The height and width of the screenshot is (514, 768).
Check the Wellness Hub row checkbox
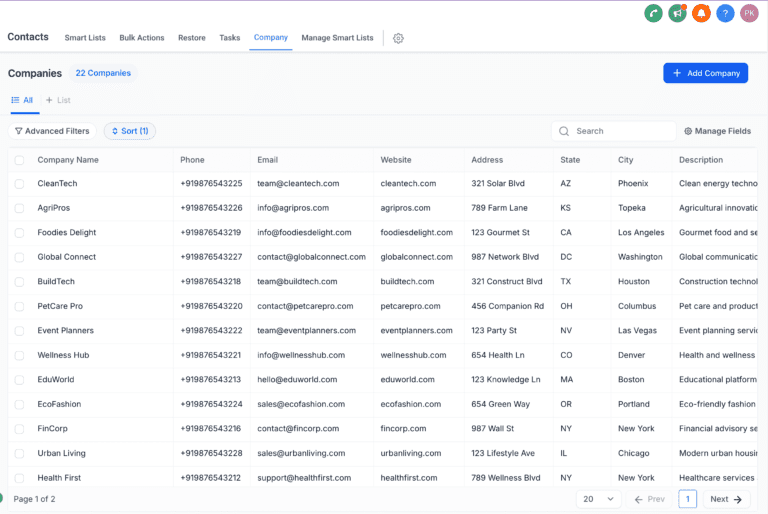point(19,355)
